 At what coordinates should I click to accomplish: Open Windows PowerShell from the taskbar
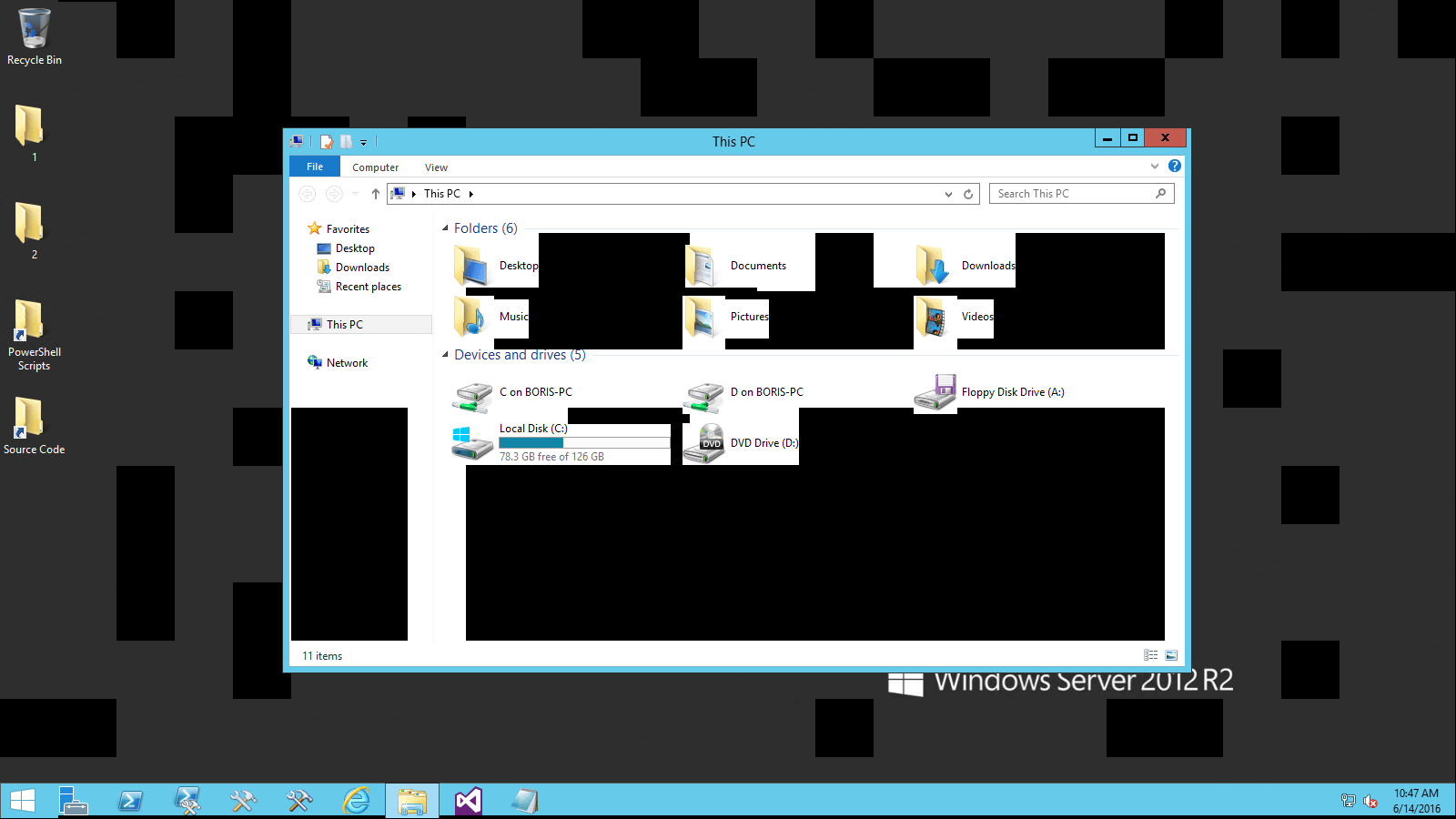(130, 800)
